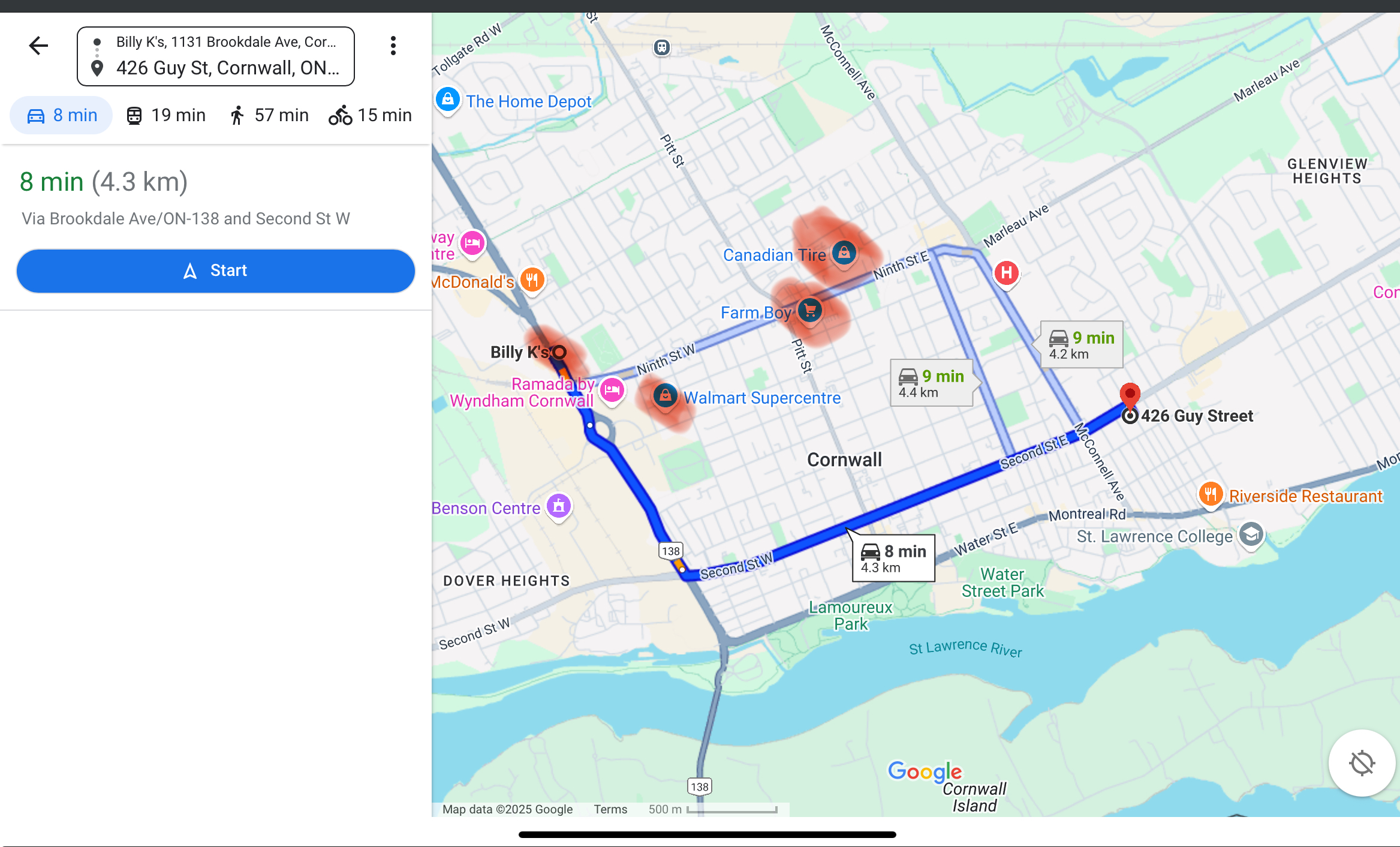Click the Ramada by Wyndham hotel pin

click(x=612, y=391)
